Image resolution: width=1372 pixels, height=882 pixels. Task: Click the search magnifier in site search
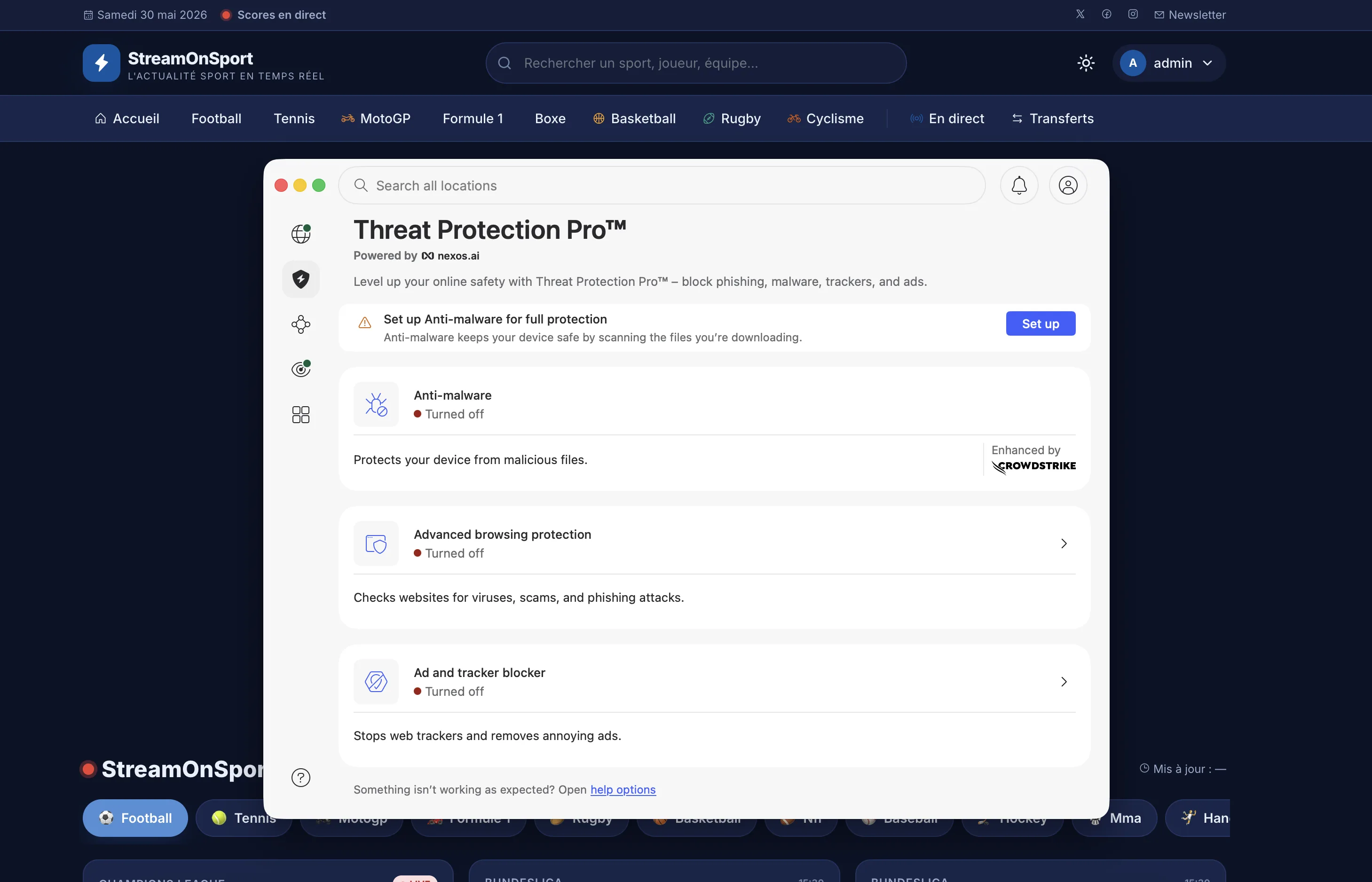(x=505, y=63)
